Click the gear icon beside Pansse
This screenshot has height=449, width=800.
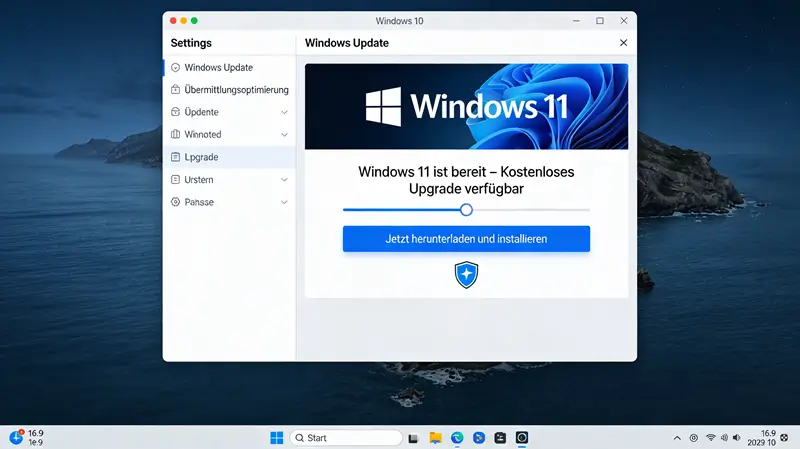[176, 202]
